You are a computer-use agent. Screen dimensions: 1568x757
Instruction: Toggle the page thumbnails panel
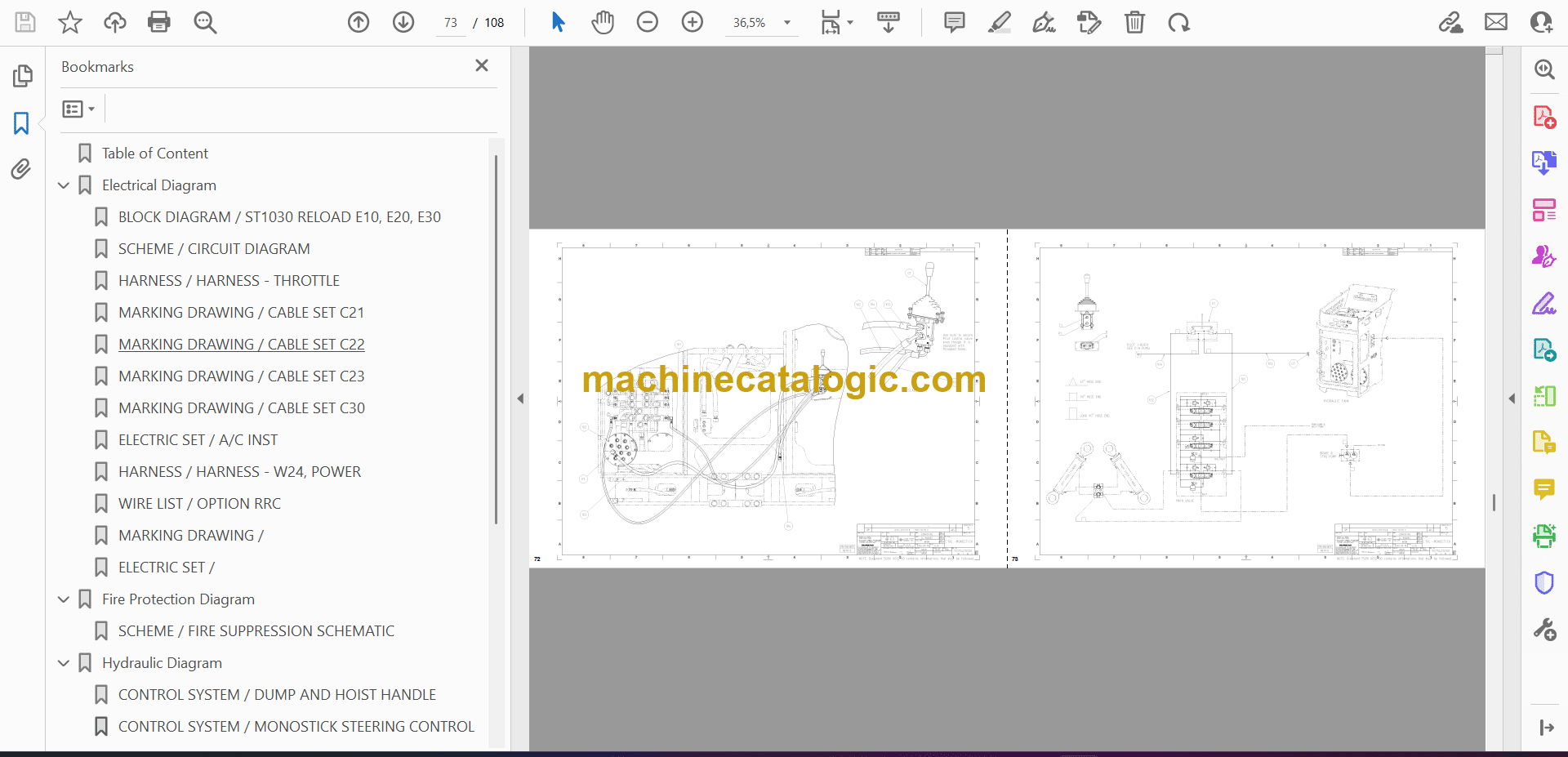(x=22, y=76)
